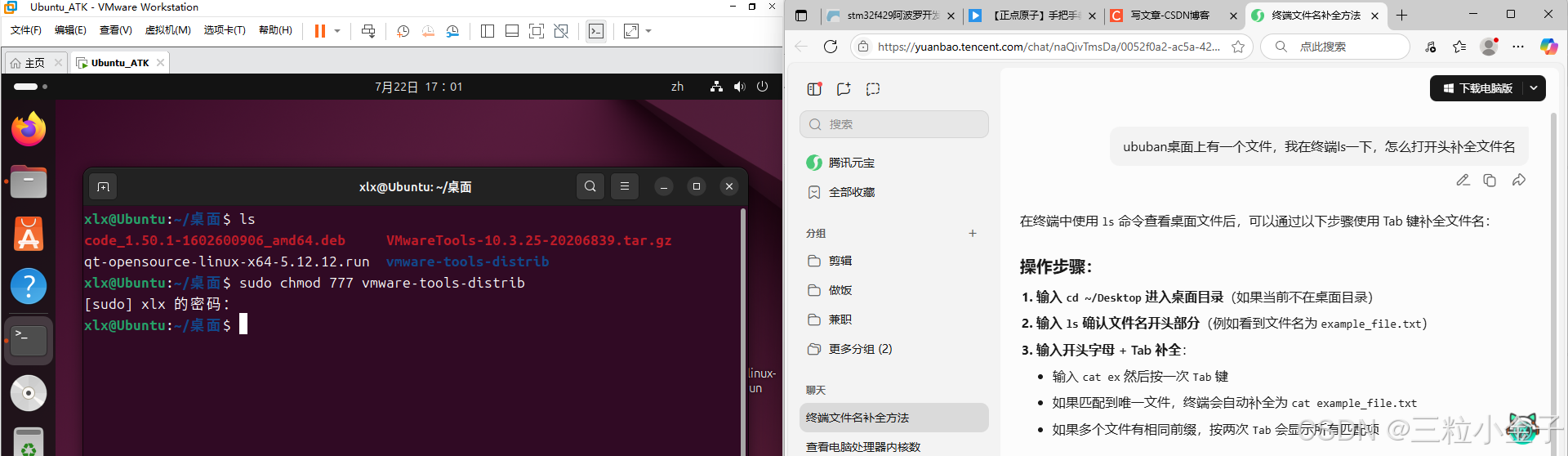Select the Ubuntu_ATK VM tab
Image resolution: width=1568 pixels, height=456 pixels.
[120, 63]
